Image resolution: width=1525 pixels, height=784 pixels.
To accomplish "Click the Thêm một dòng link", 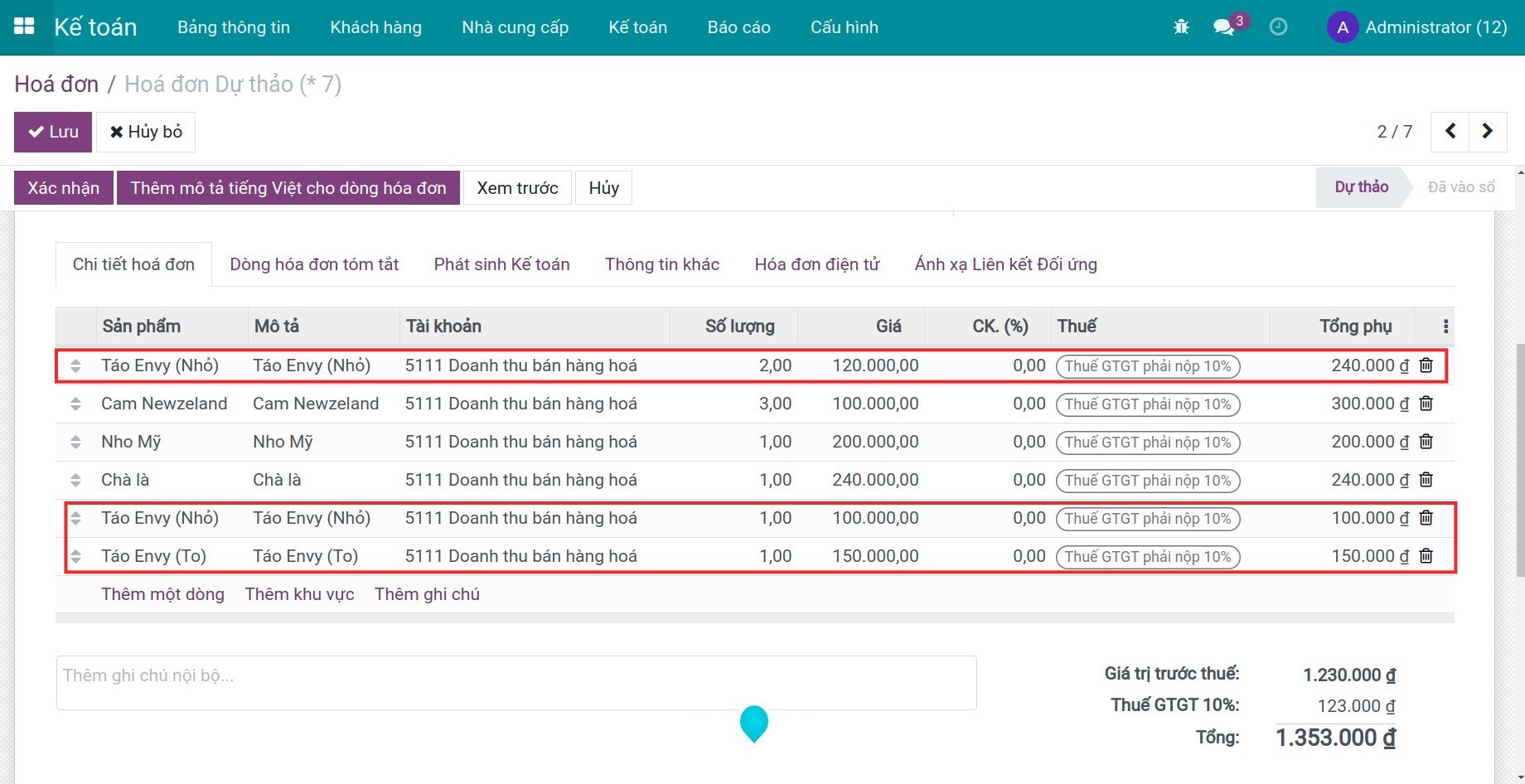I will coord(162,594).
